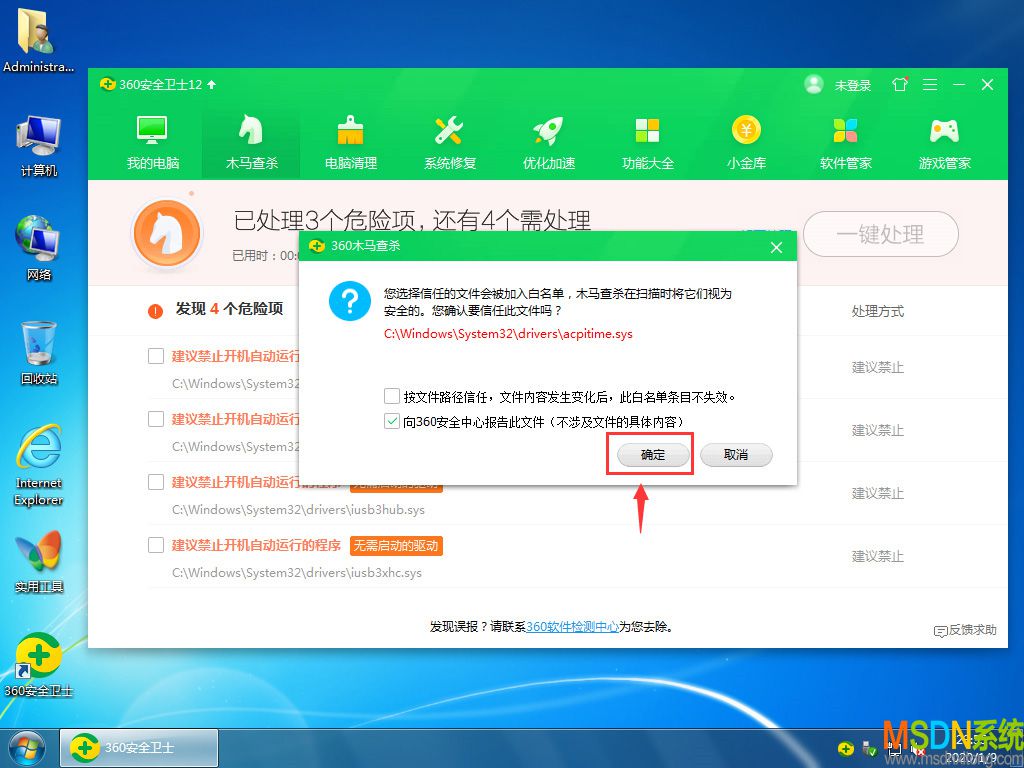Viewport: 1024px width, 768px height.
Task: Open the main menu hamburger icon
Action: coord(930,85)
